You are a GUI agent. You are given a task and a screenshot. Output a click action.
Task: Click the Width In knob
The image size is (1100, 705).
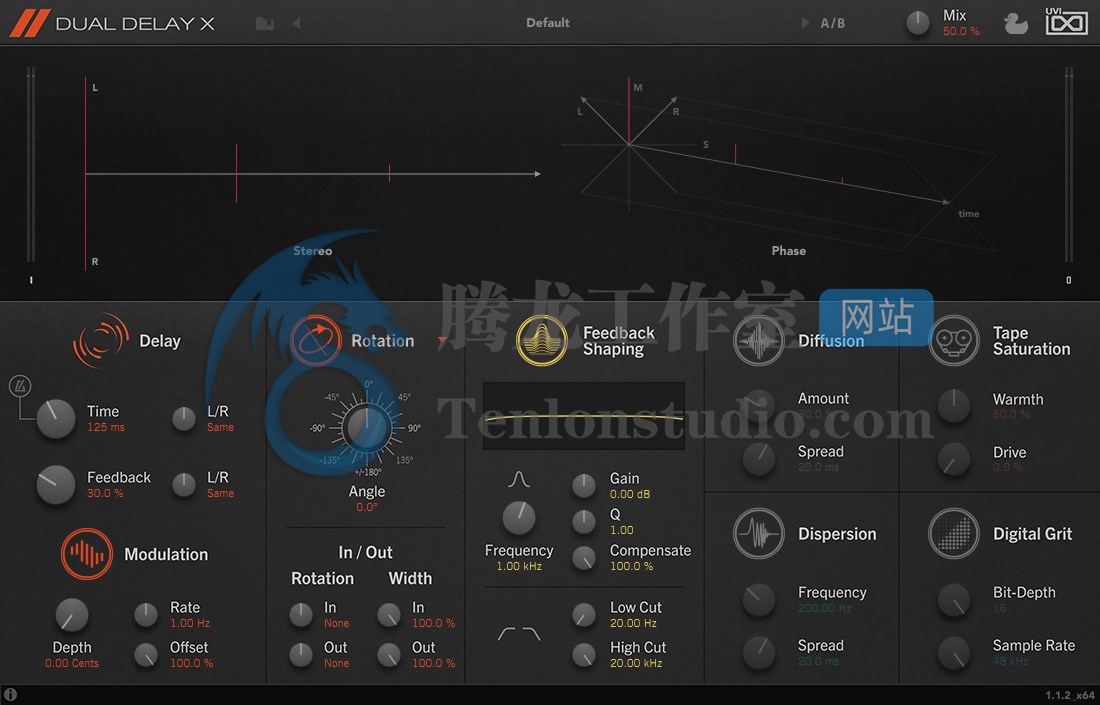389,615
